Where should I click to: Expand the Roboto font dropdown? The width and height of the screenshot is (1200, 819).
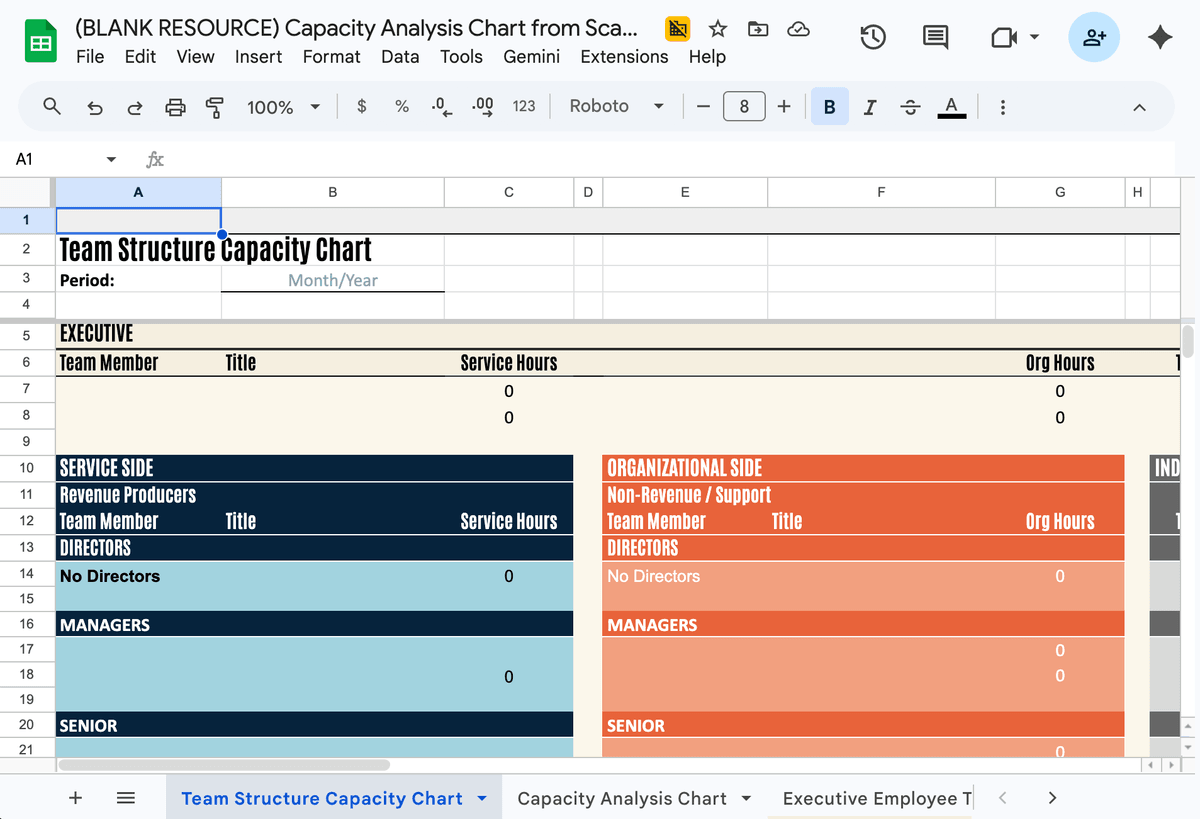coord(616,106)
